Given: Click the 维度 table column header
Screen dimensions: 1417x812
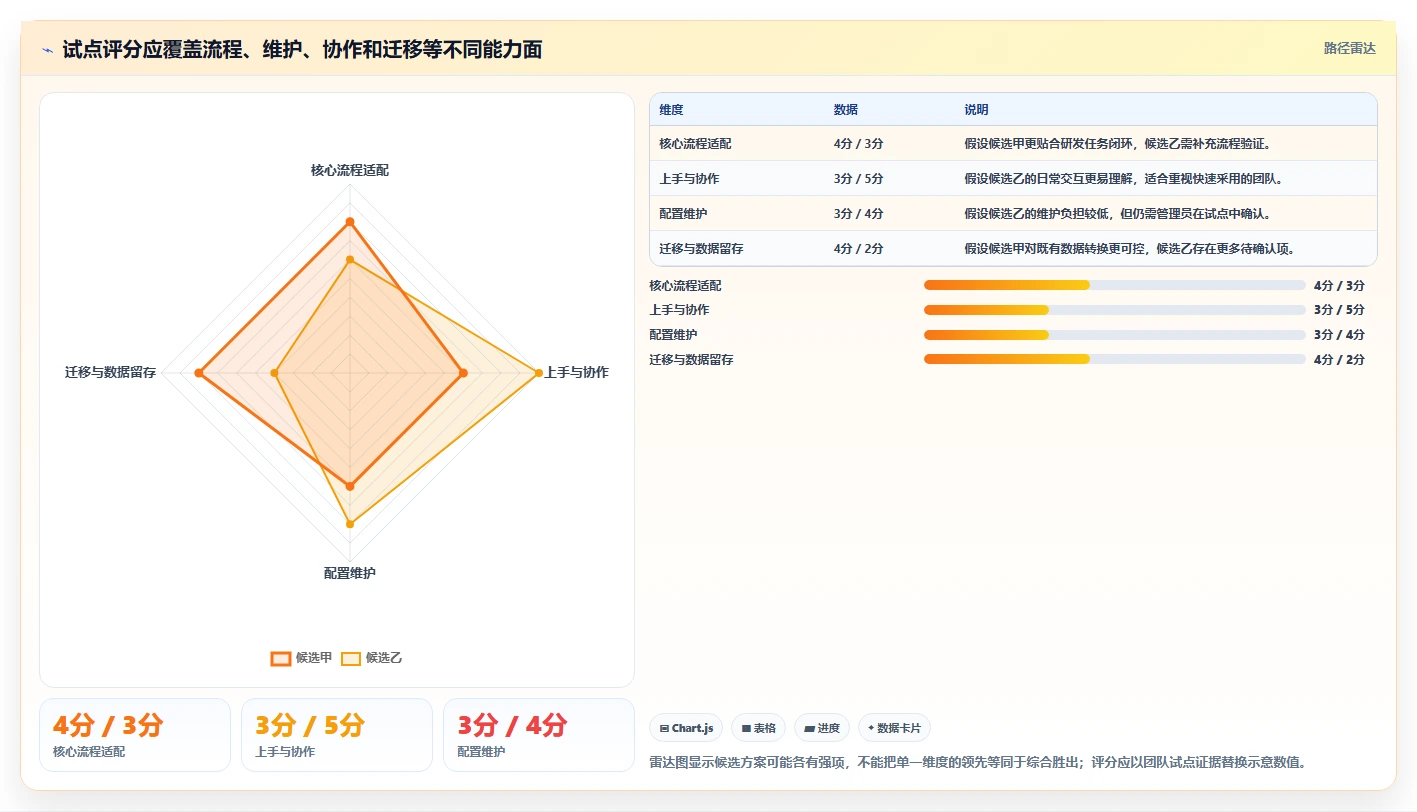Looking at the screenshot, I should click(671, 110).
